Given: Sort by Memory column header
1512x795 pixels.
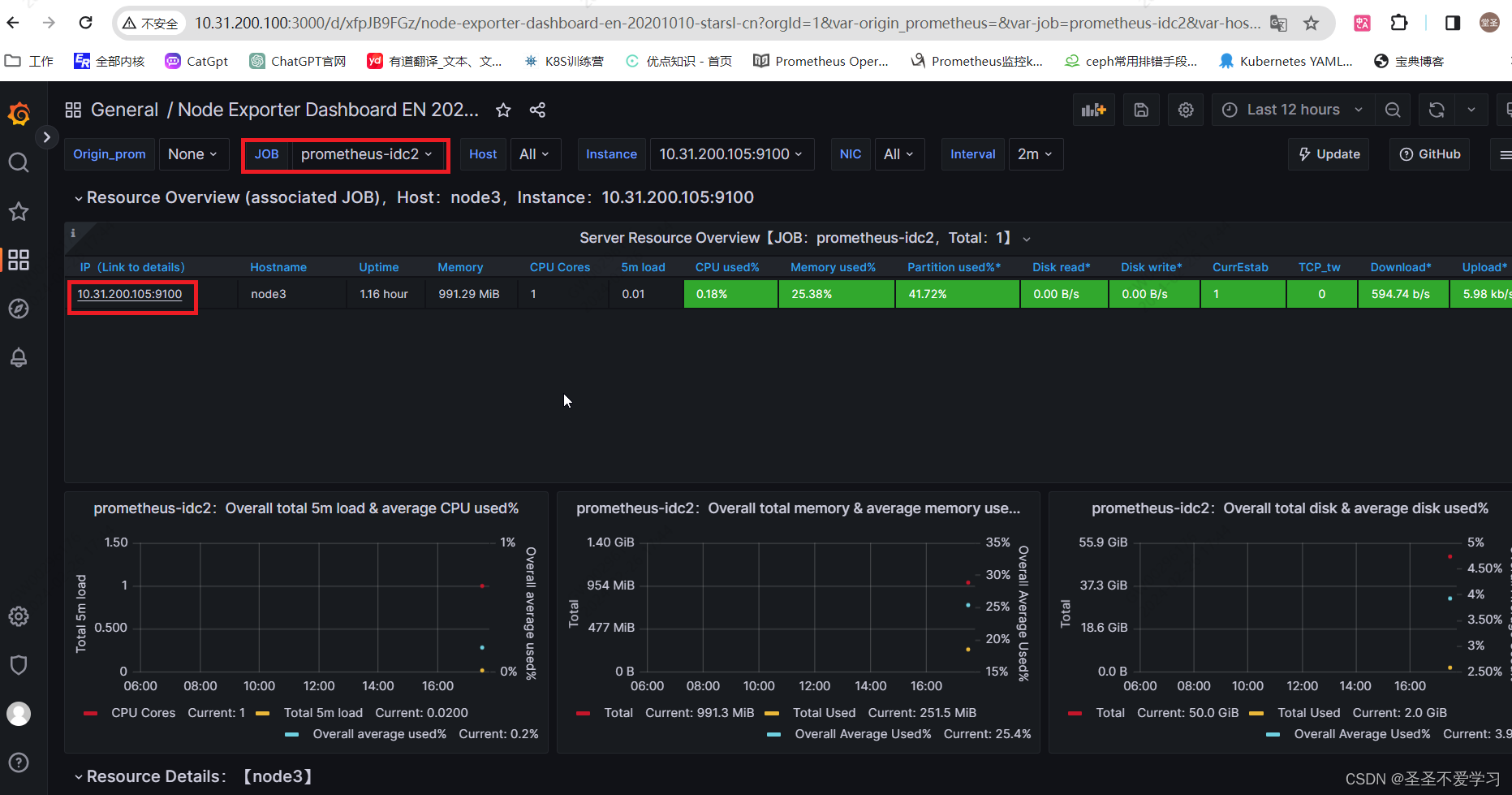Looking at the screenshot, I should click(460, 267).
